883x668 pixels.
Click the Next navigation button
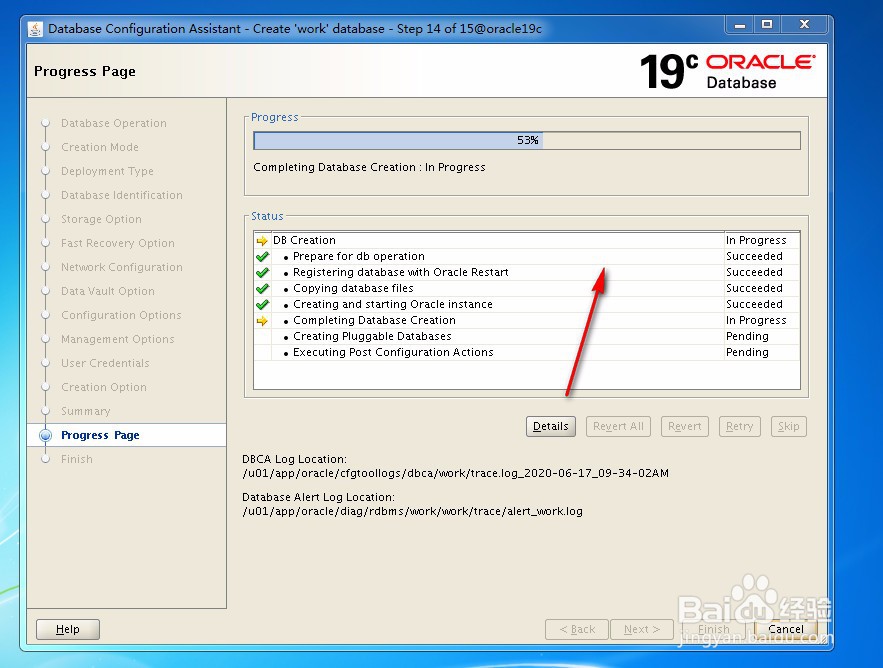click(641, 629)
